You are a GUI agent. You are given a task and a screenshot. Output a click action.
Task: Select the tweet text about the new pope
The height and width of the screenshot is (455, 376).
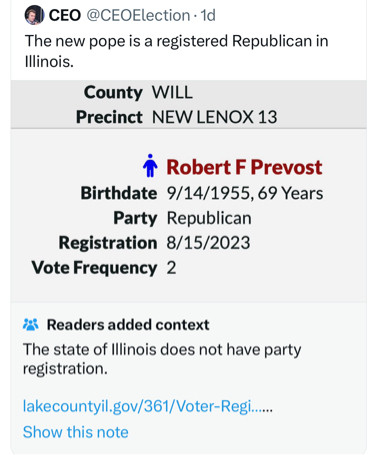(x=177, y=51)
